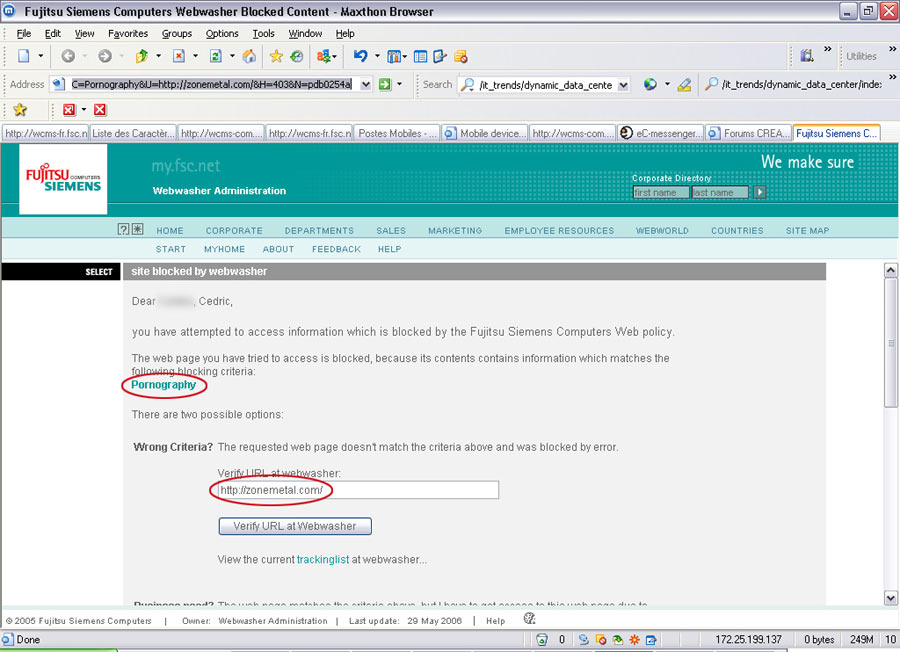Switch to Liste des Caractèr tab
Viewport: 900px width, 652px height.
[133, 133]
